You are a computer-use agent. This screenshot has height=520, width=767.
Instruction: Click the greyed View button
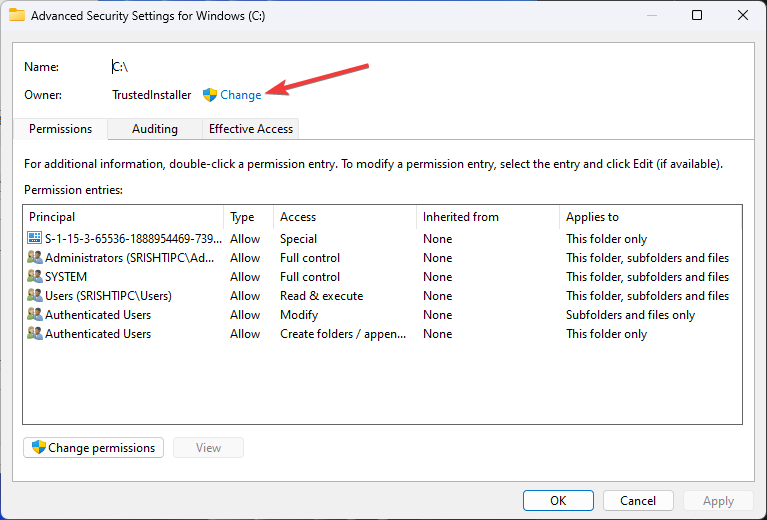tap(208, 448)
